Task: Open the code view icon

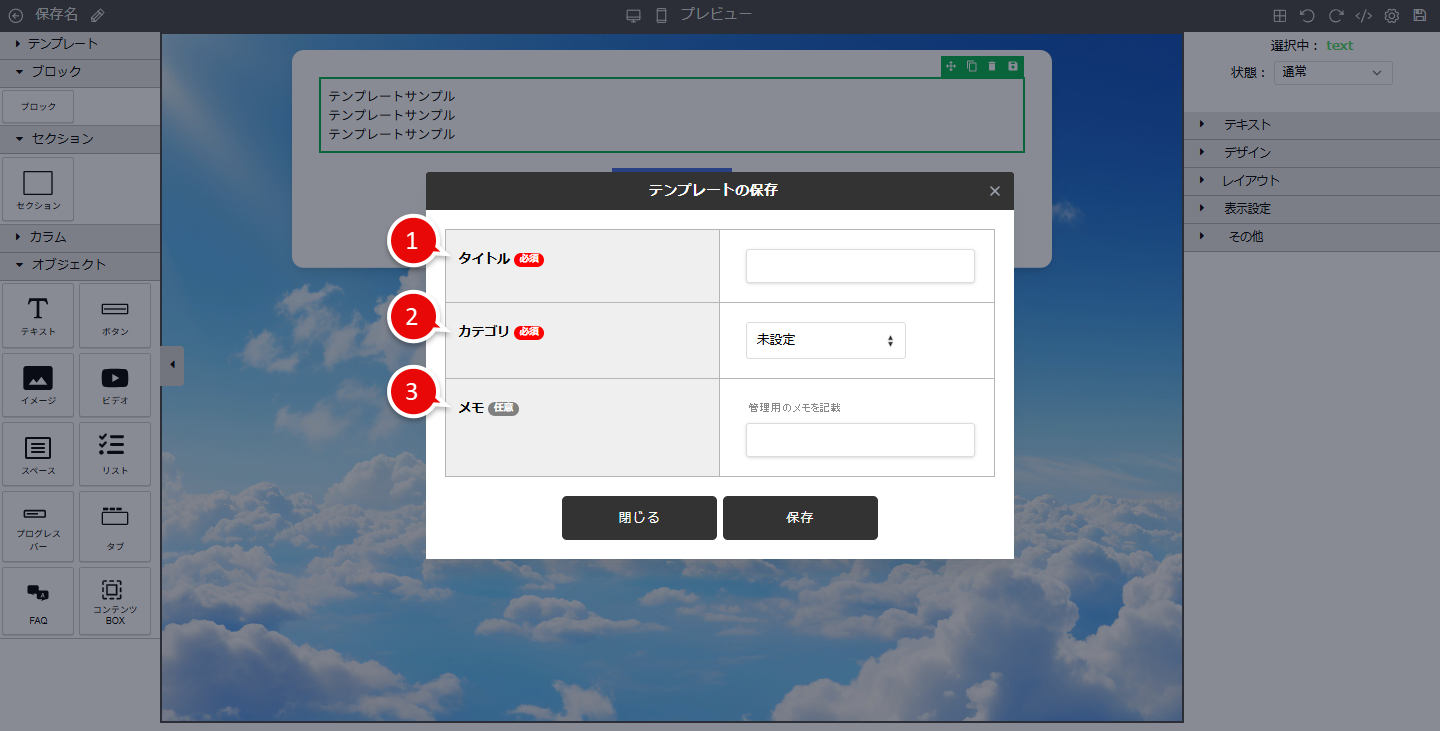Action: [1363, 15]
